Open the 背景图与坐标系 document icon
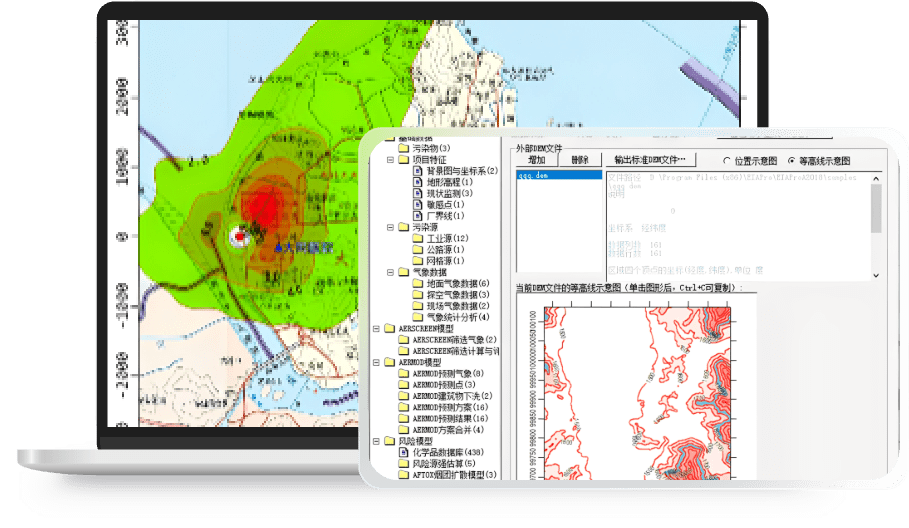The height and width of the screenshot is (528, 909). pos(418,171)
